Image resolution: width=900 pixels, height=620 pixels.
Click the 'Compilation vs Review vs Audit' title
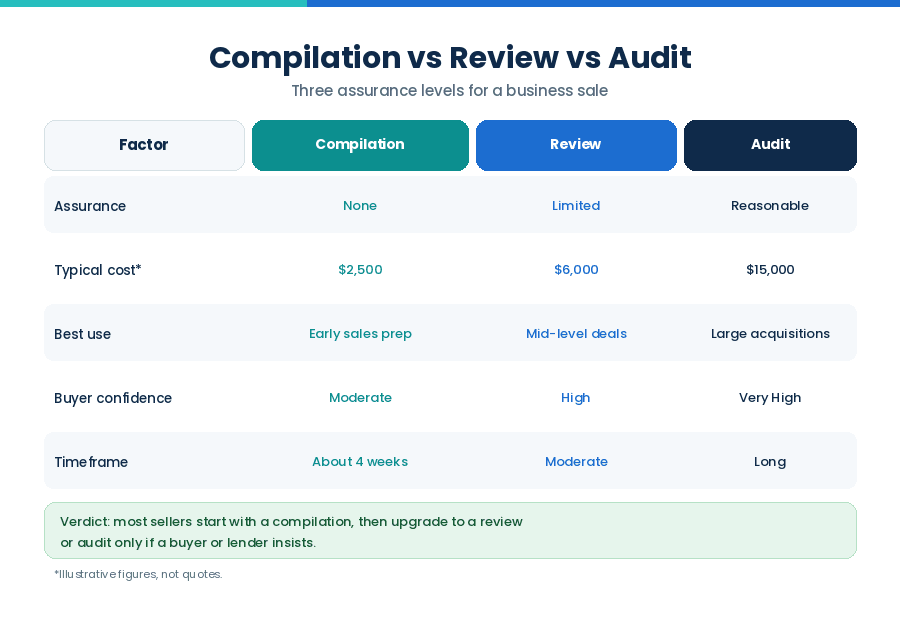coord(450,58)
